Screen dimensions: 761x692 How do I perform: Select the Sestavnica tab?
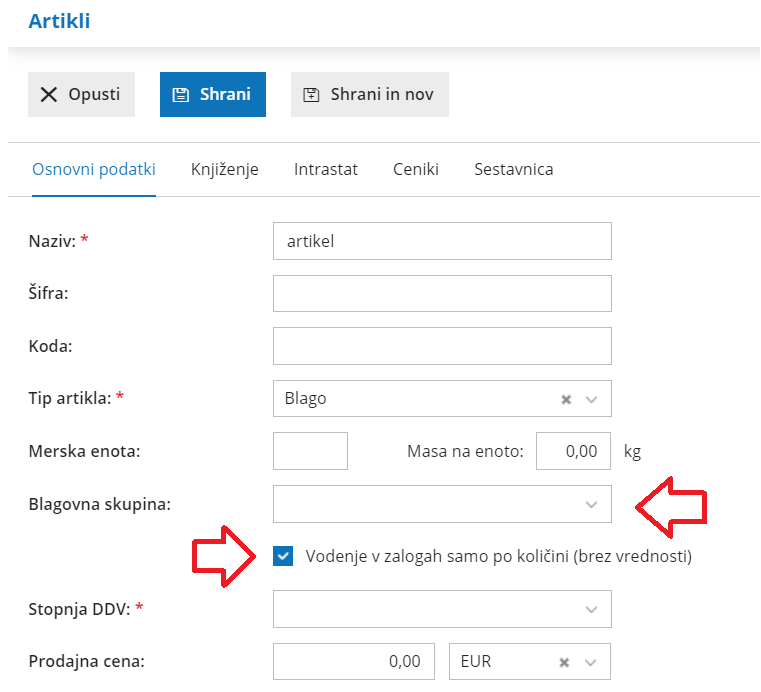[513, 169]
